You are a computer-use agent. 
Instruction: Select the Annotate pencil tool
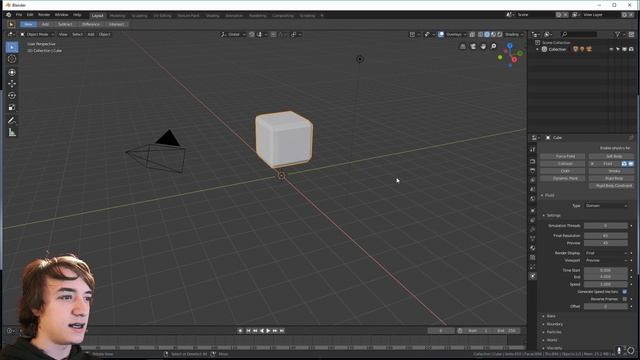click(12, 120)
